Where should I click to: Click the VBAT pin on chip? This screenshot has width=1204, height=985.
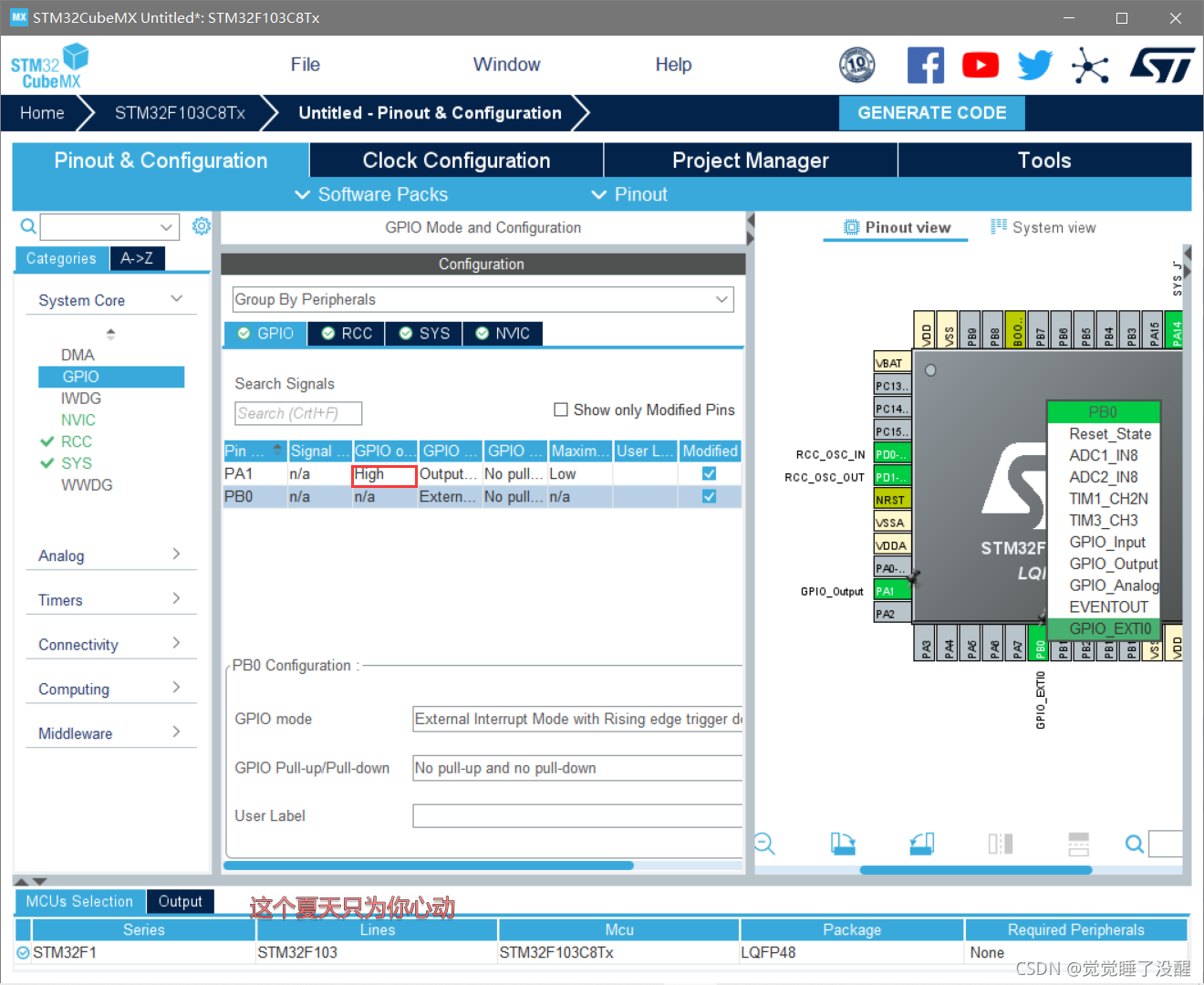click(x=892, y=363)
